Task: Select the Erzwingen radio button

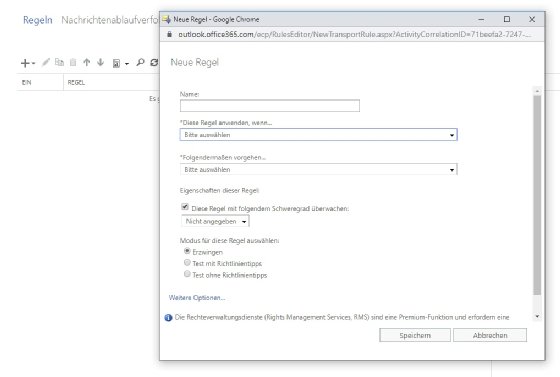Action: pos(187,251)
